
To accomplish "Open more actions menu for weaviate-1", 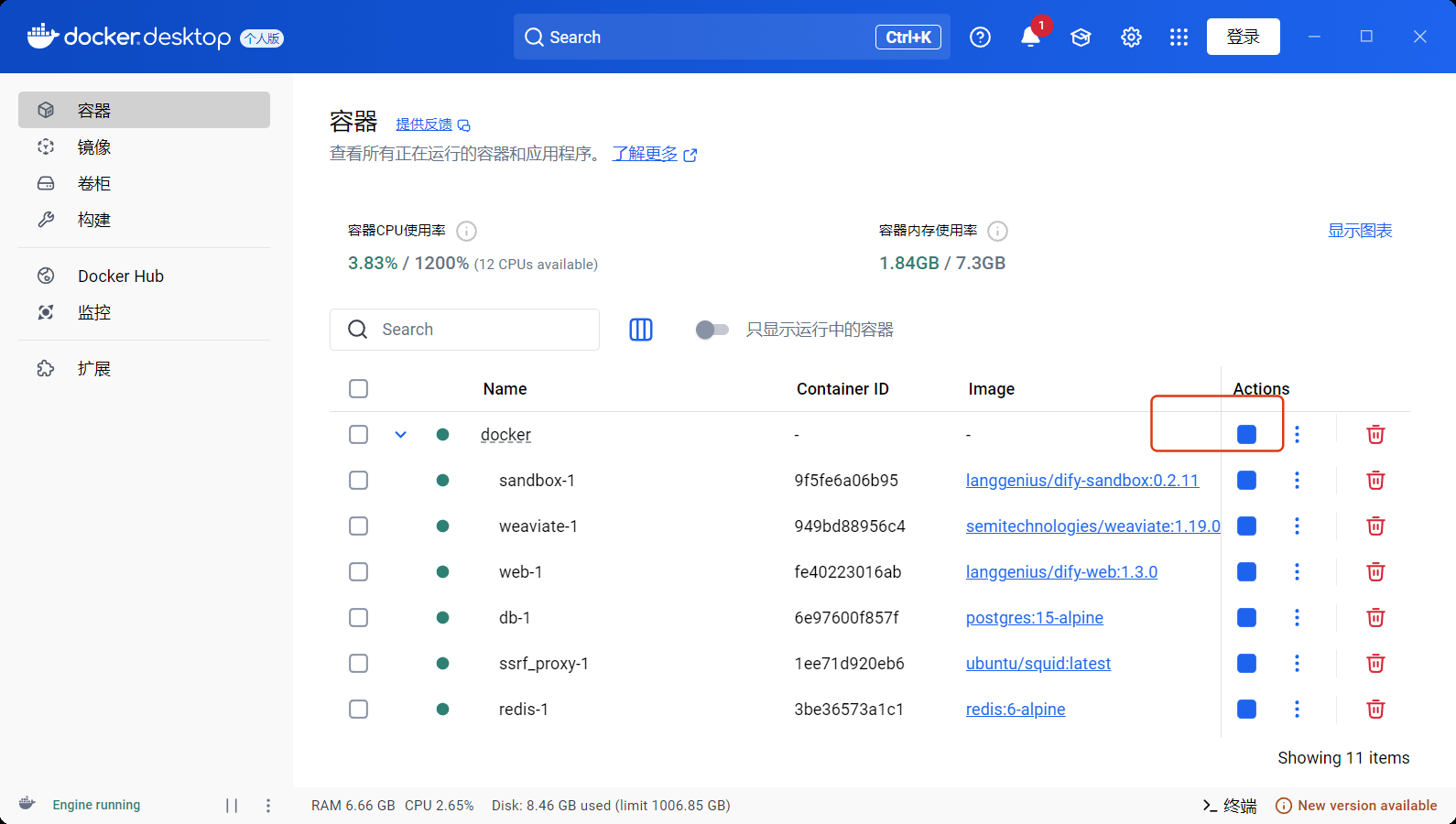I will coord(1297,526).
